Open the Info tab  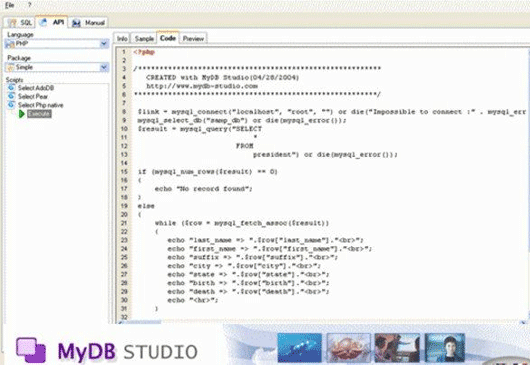pos(122,39)
